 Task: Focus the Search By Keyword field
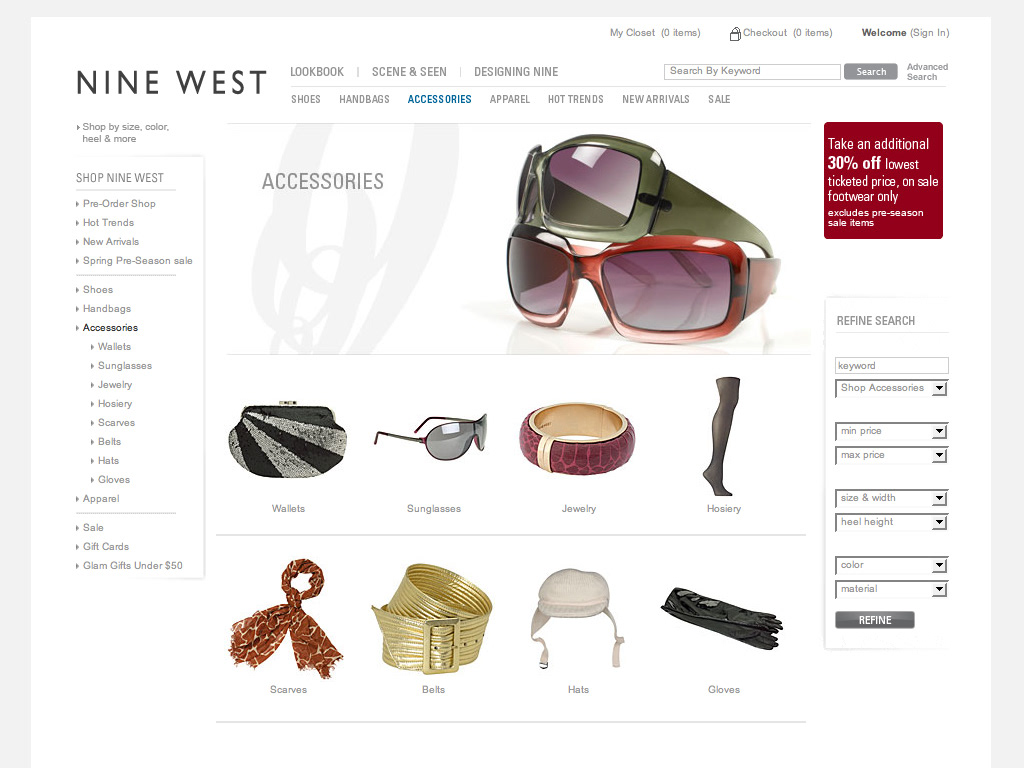(x=752, y=71)
